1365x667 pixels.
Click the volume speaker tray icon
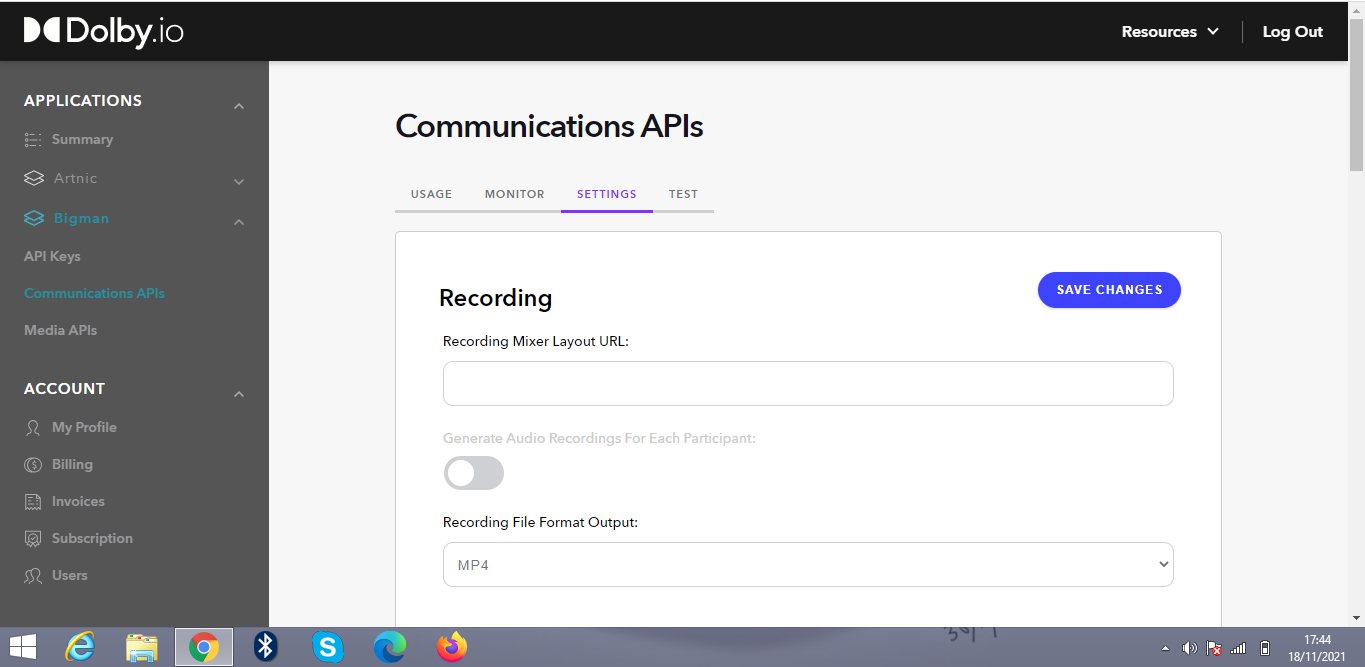(1189, 648)
